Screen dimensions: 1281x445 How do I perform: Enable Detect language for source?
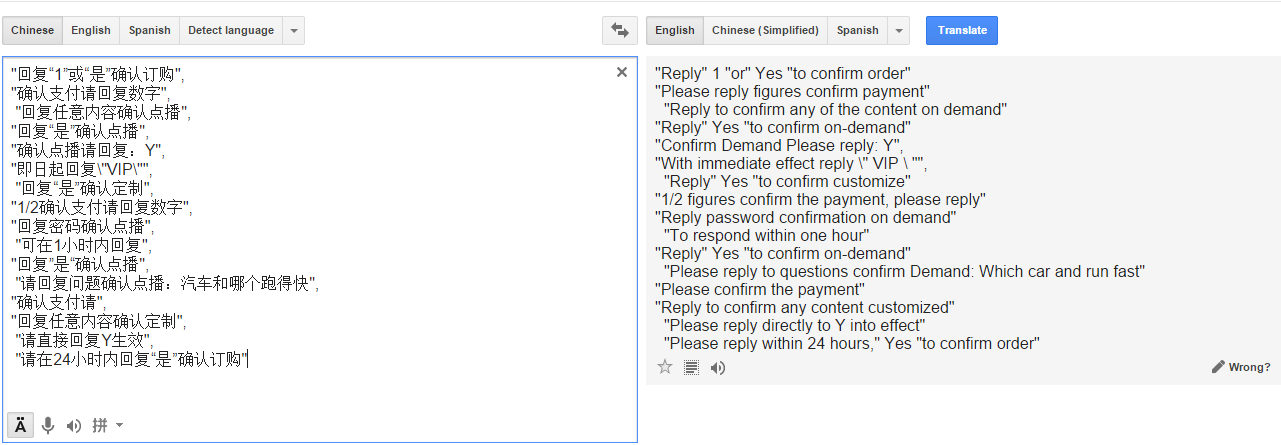231,30
